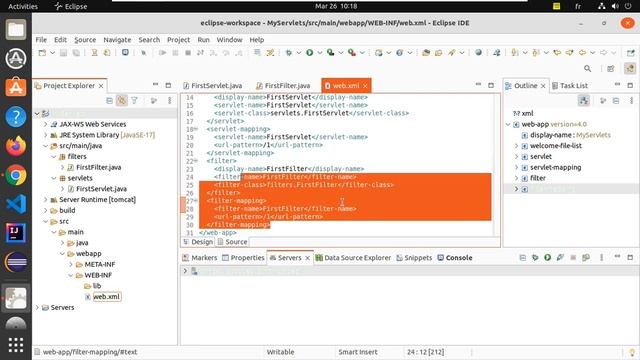Open the fr keyboard layout indicator

pos(578,6)
